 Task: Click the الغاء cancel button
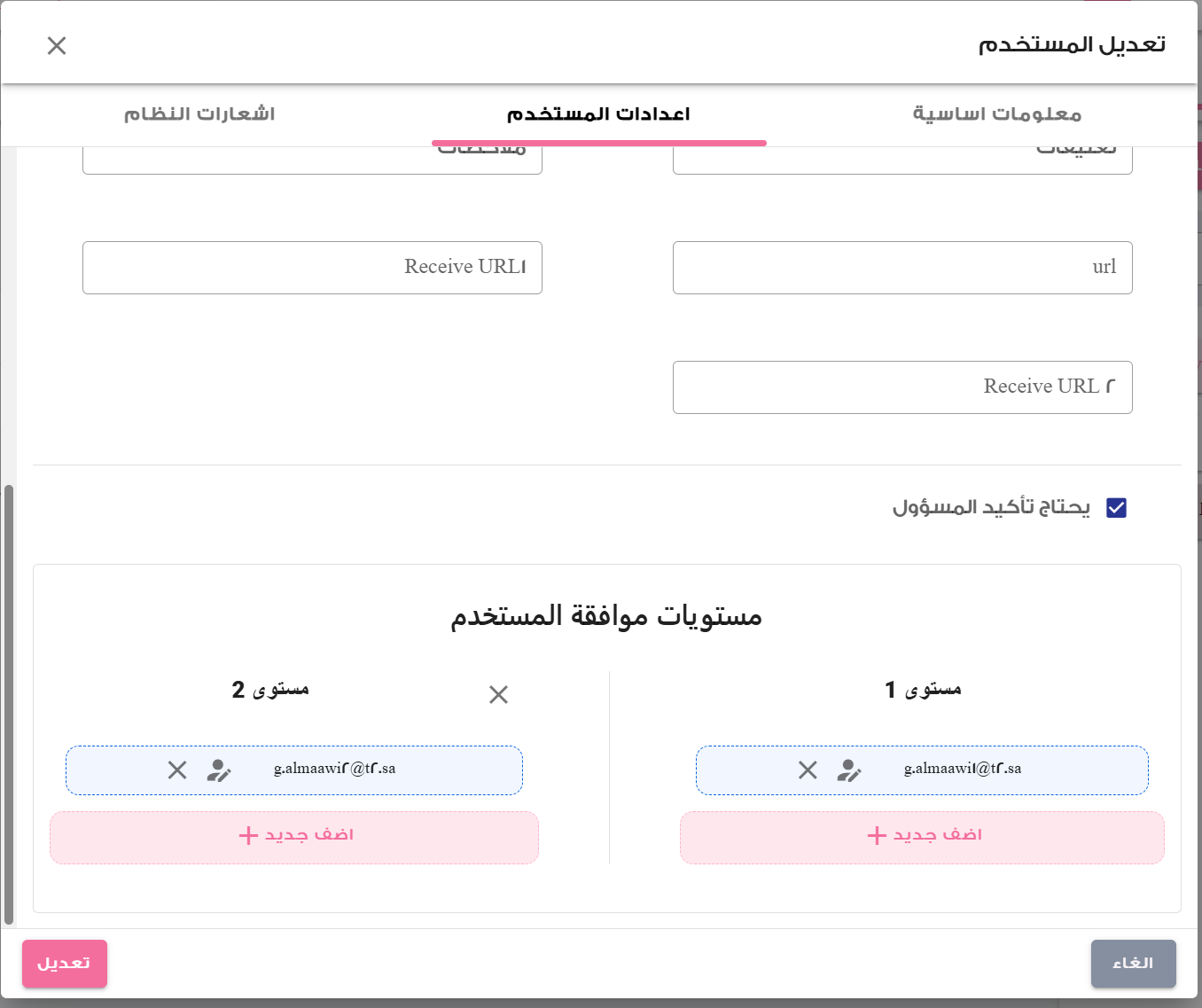click(x=1134, y=964)
